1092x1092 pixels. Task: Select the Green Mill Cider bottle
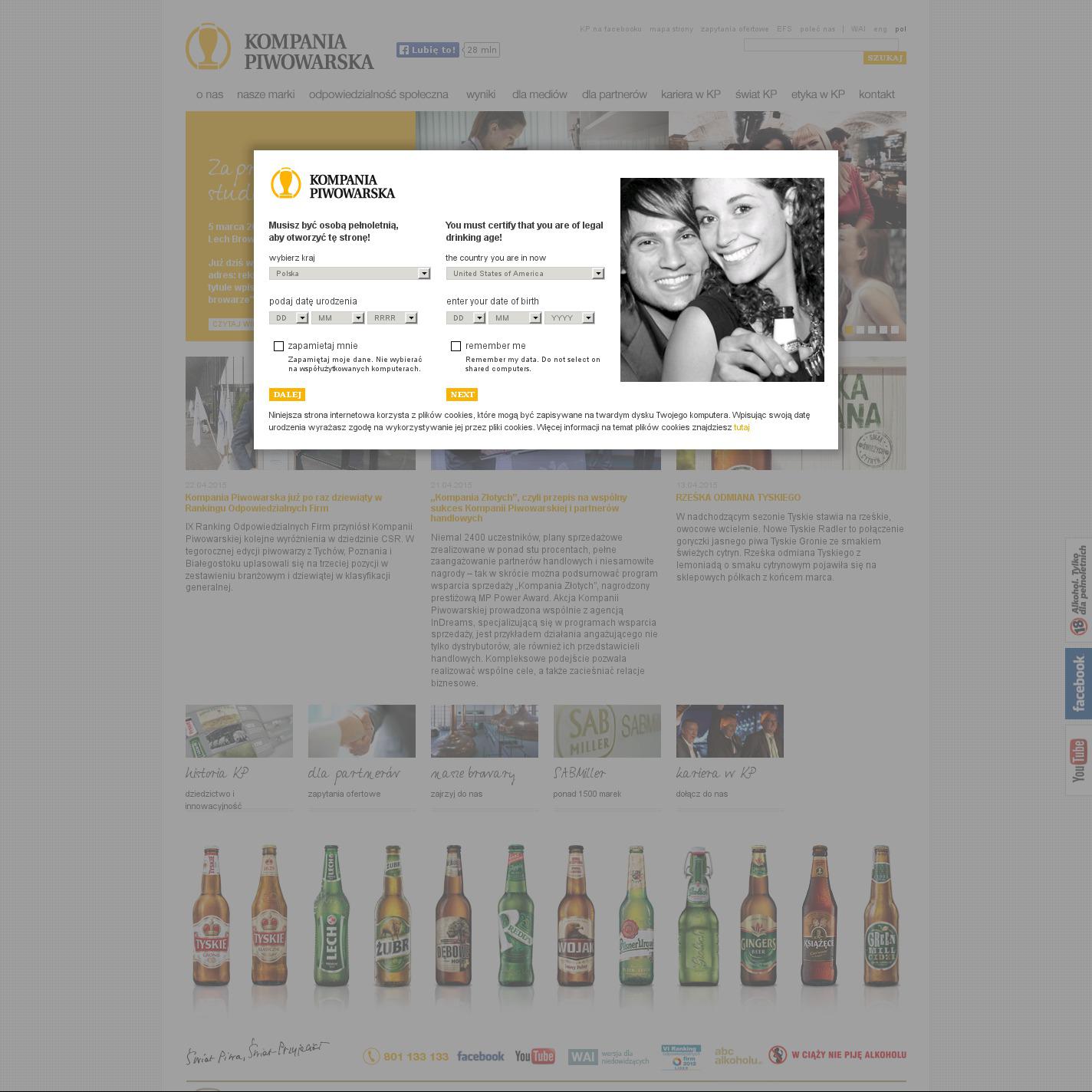880,916
